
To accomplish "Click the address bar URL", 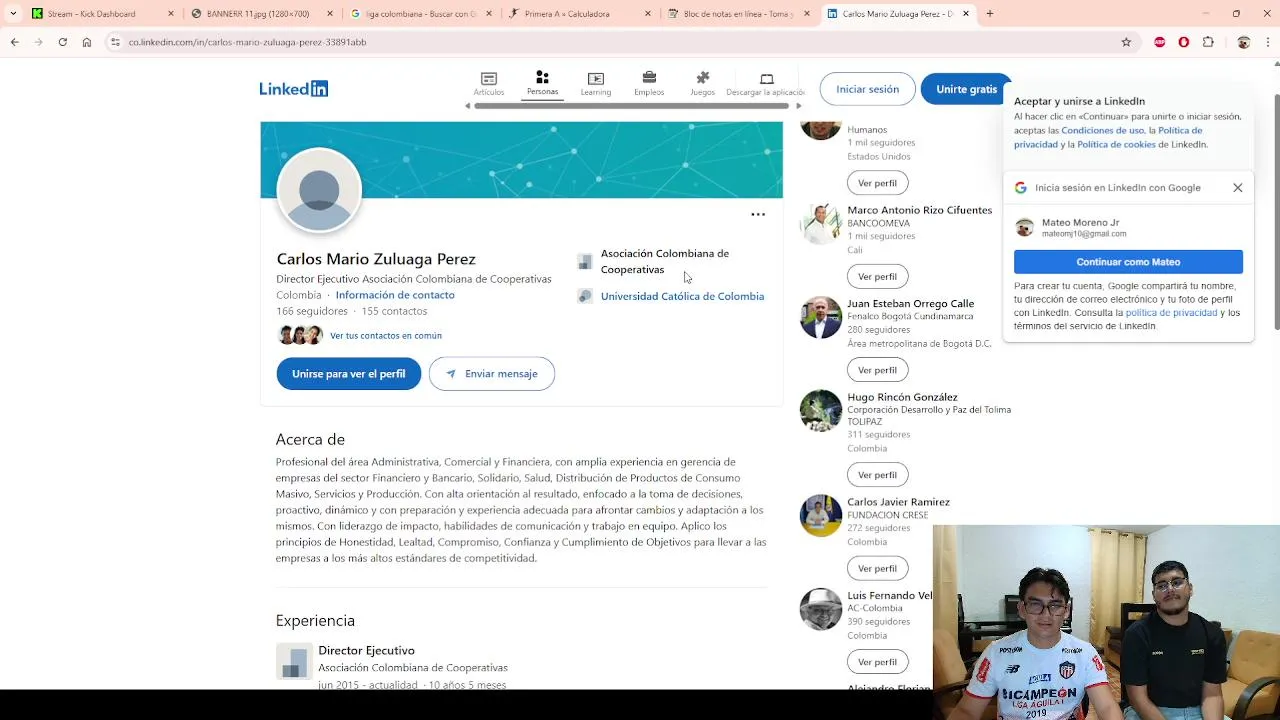I will click(x=247, y=42).
